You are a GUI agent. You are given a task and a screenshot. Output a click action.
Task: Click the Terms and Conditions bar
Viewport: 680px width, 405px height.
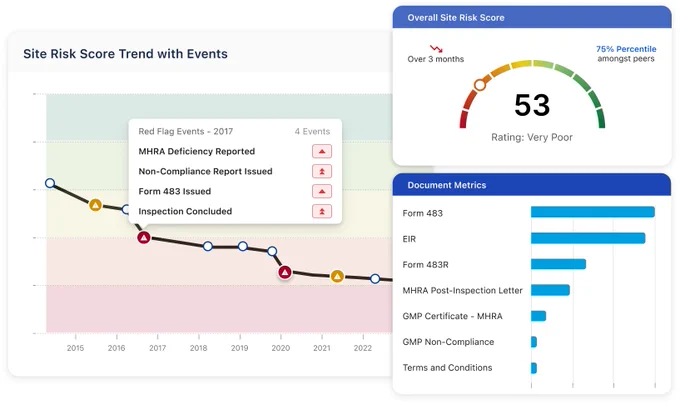(x=534, y=368)
